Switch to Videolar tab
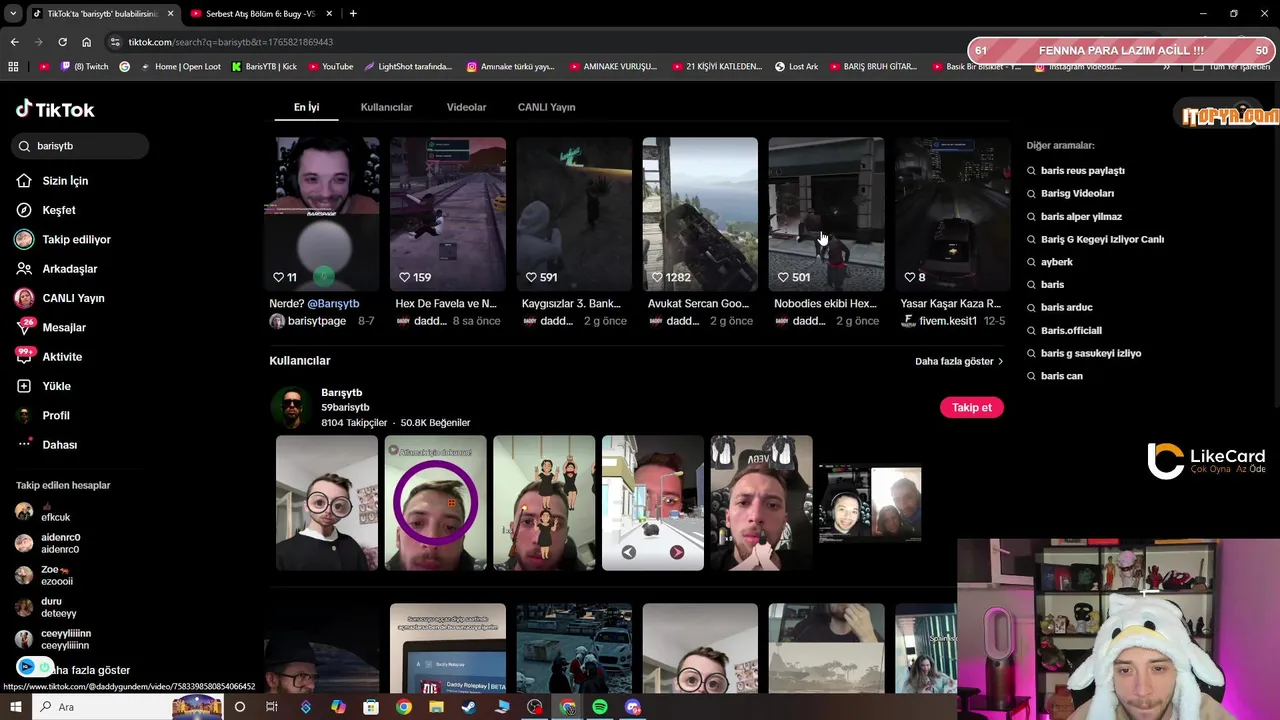 click(x=466, y=107)
